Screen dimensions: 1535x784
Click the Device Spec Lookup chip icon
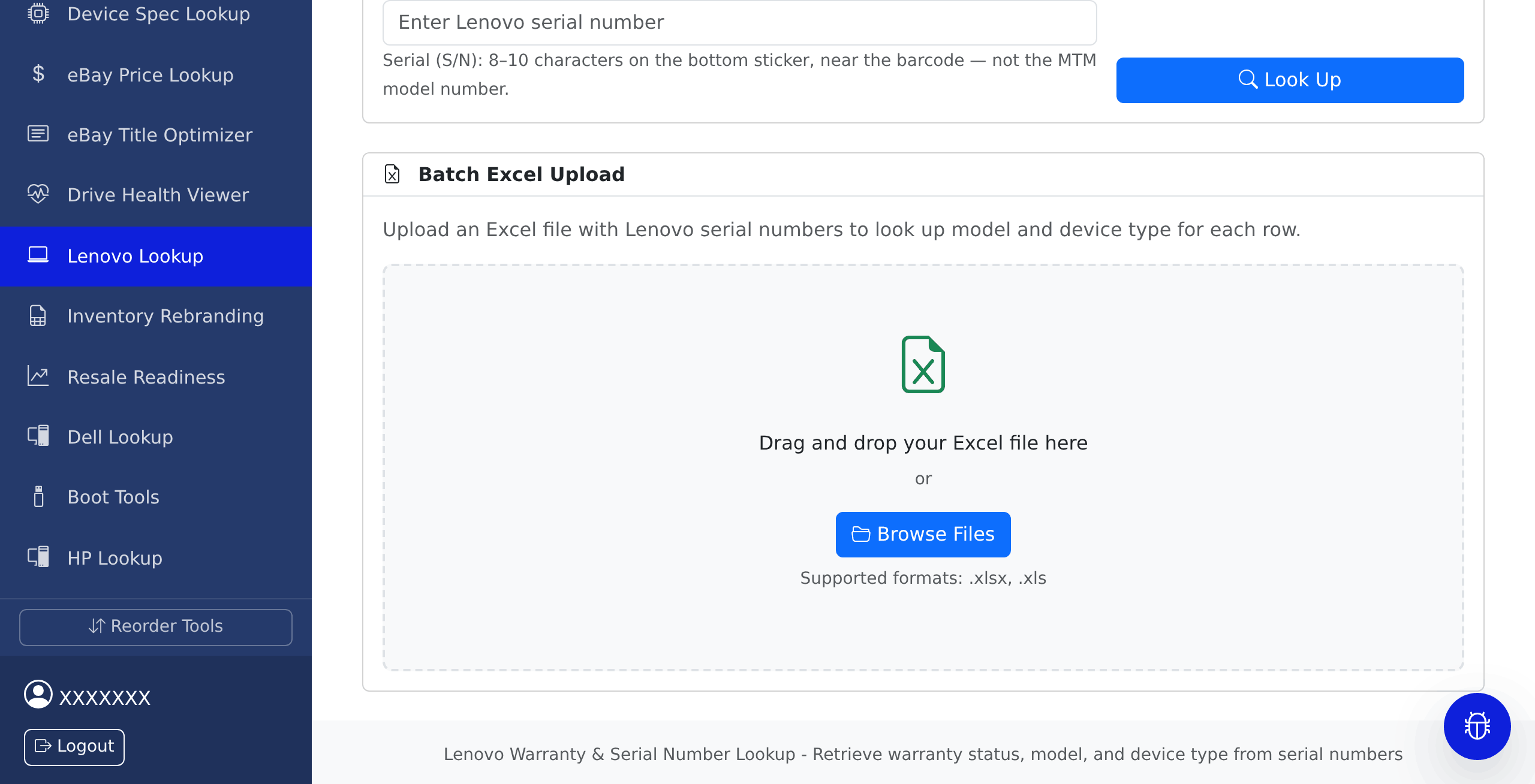tap(38, 13)
